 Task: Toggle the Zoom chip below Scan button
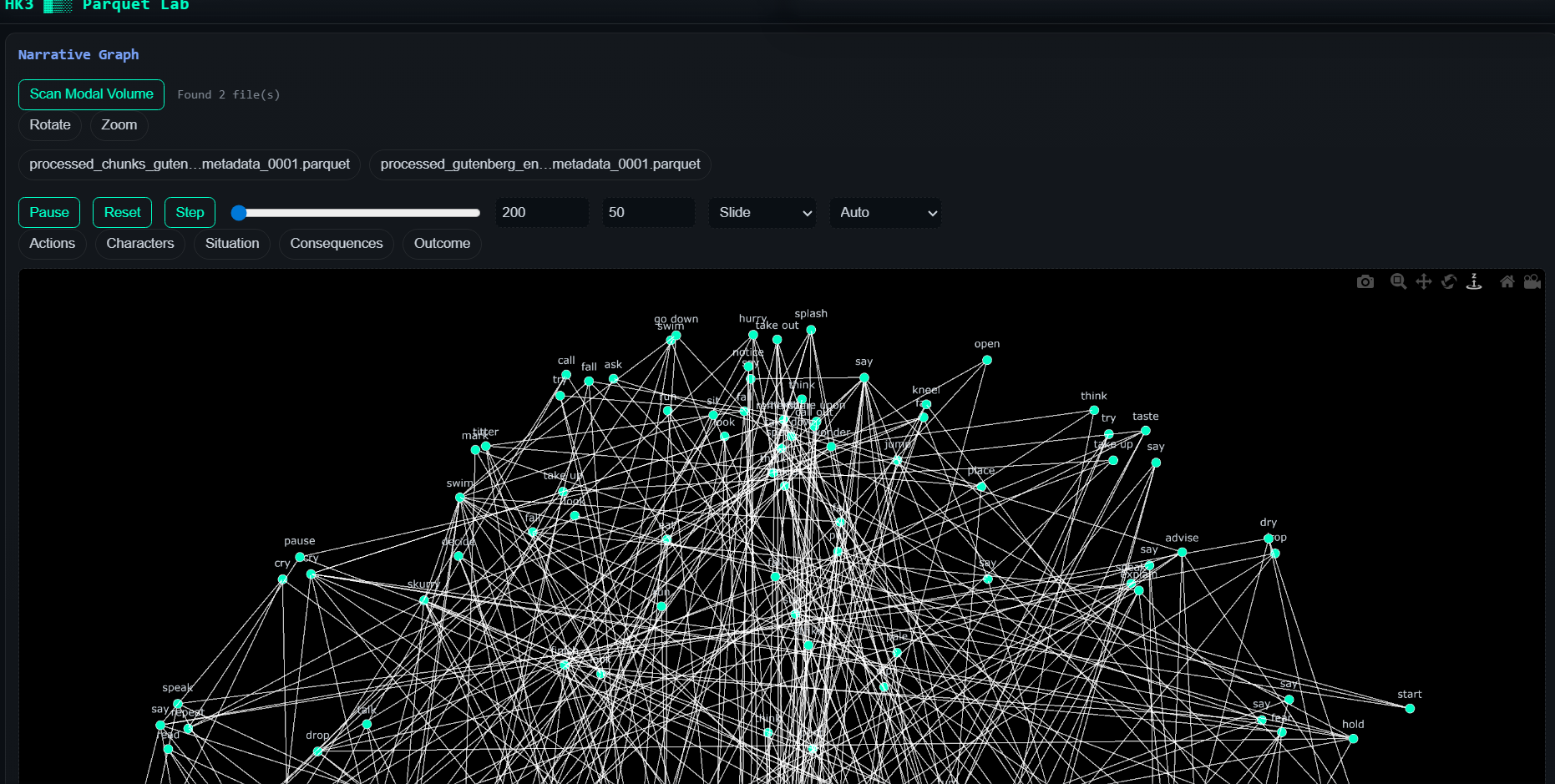119,125
